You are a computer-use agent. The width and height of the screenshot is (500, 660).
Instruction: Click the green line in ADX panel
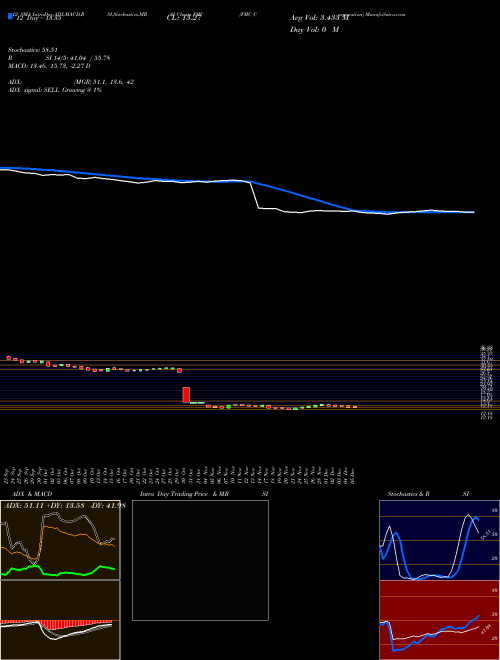58,572
